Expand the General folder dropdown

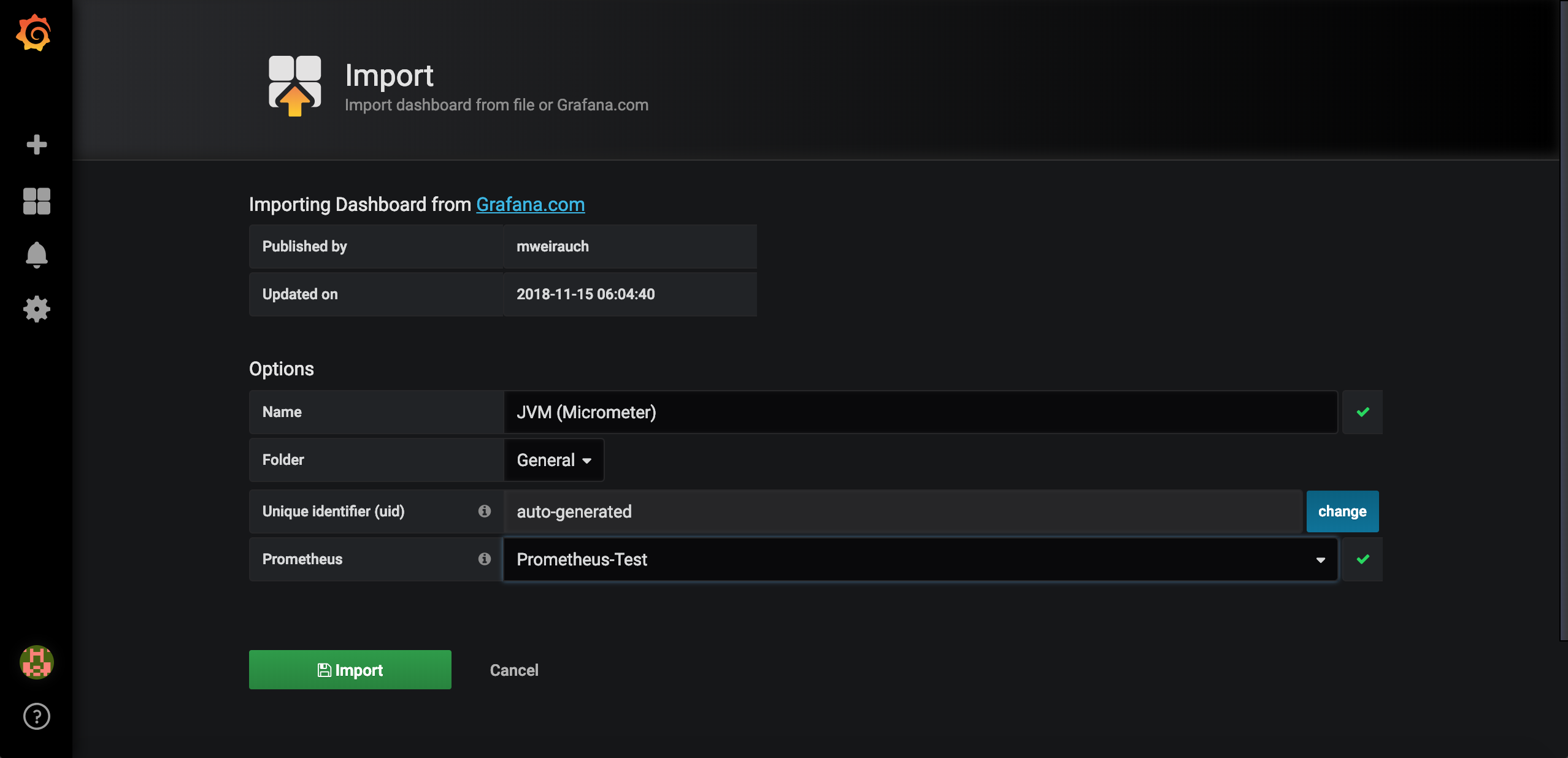tap(553, 460)
